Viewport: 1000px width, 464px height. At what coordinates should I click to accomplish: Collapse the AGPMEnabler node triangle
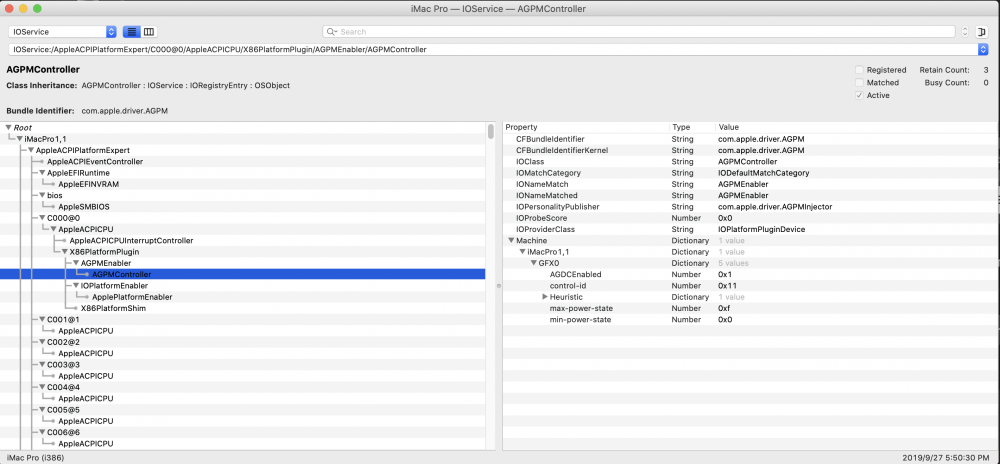(x=76, y=263)
